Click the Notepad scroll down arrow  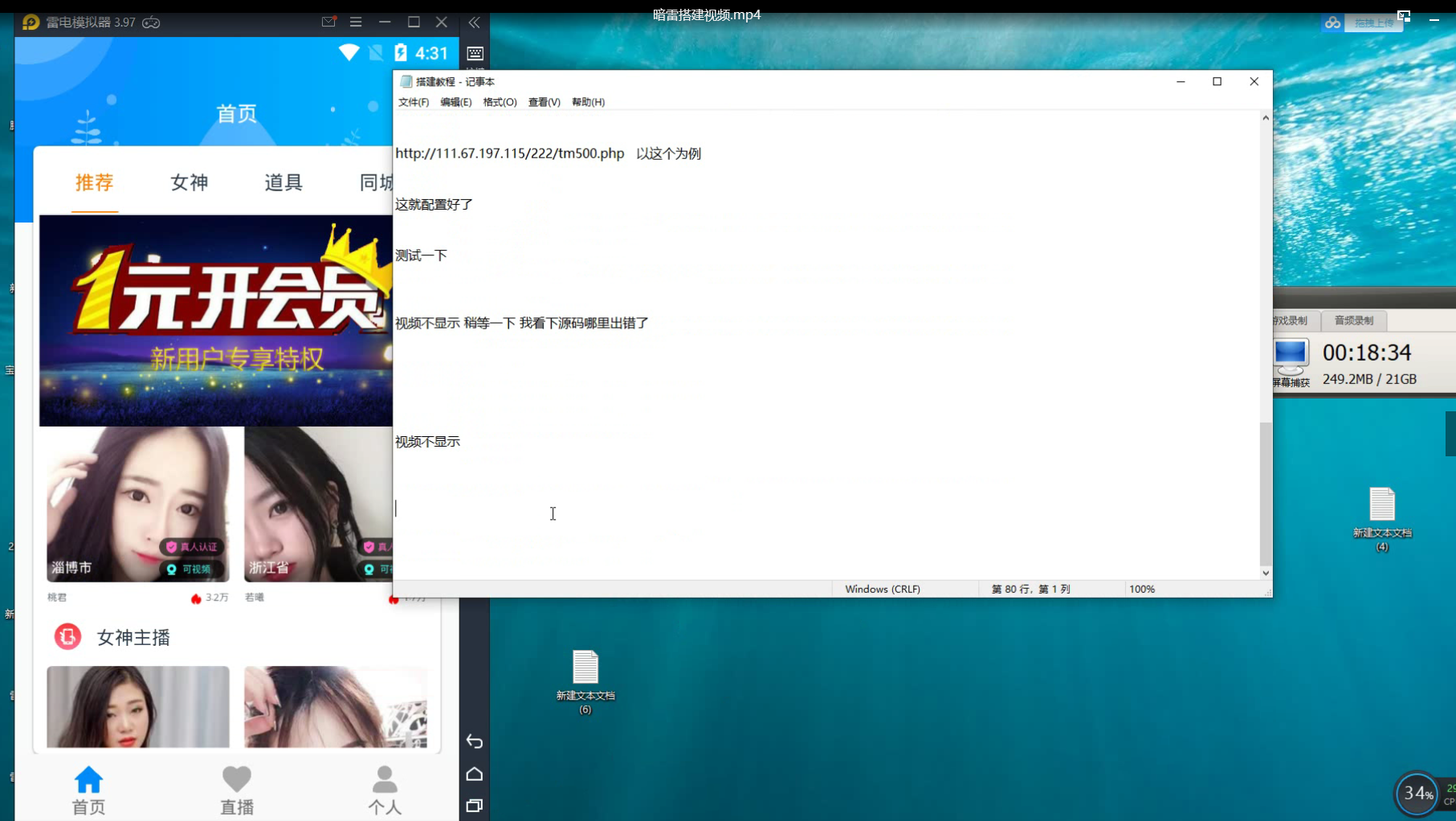pos(1266,574)
